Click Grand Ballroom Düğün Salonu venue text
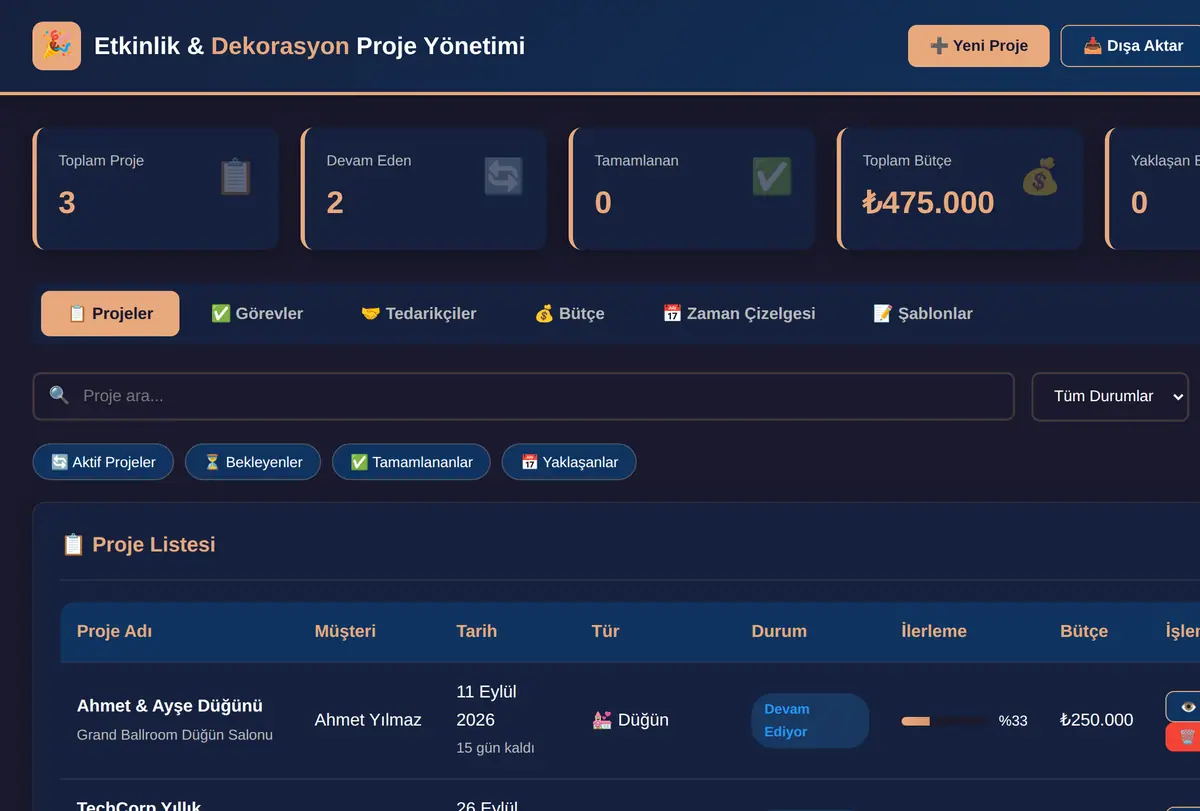 [175, 735]
